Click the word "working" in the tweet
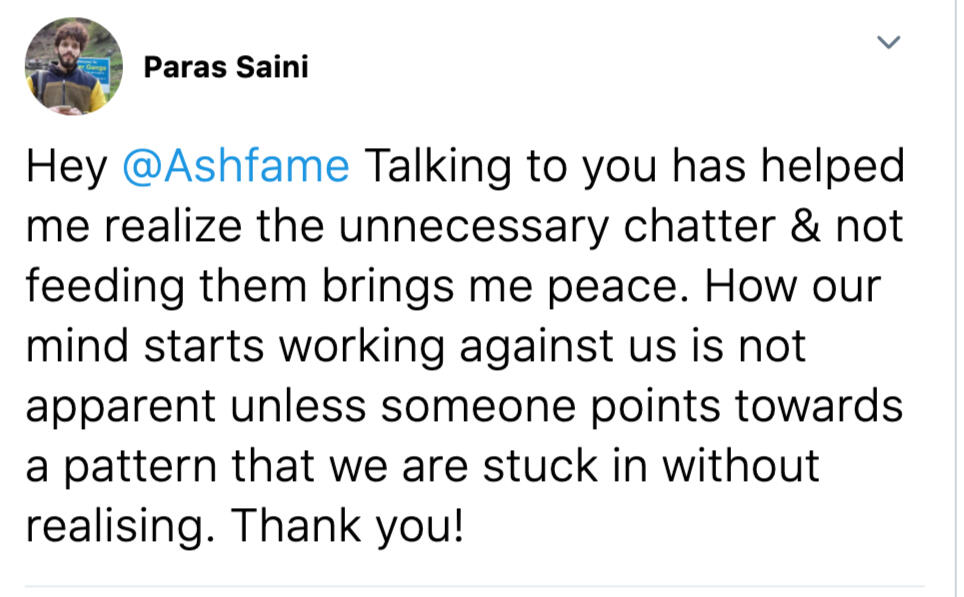964x597 pixels. point(361,346)
